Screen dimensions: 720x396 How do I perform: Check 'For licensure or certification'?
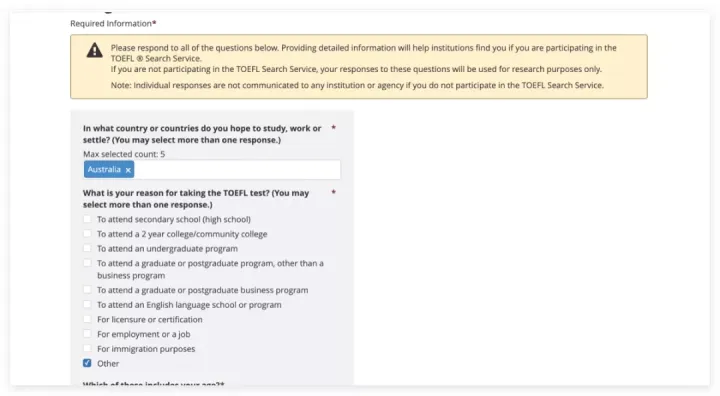[x=87, y=319]
